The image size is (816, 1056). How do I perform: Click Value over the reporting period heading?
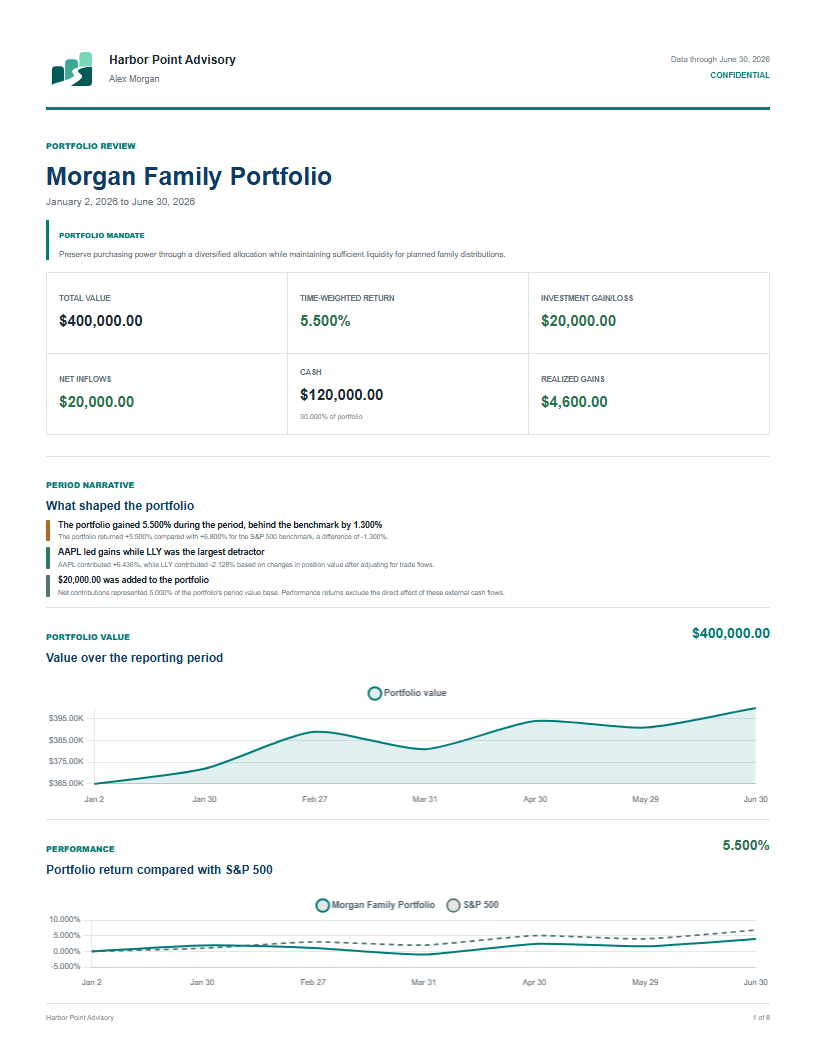(134, 658)
